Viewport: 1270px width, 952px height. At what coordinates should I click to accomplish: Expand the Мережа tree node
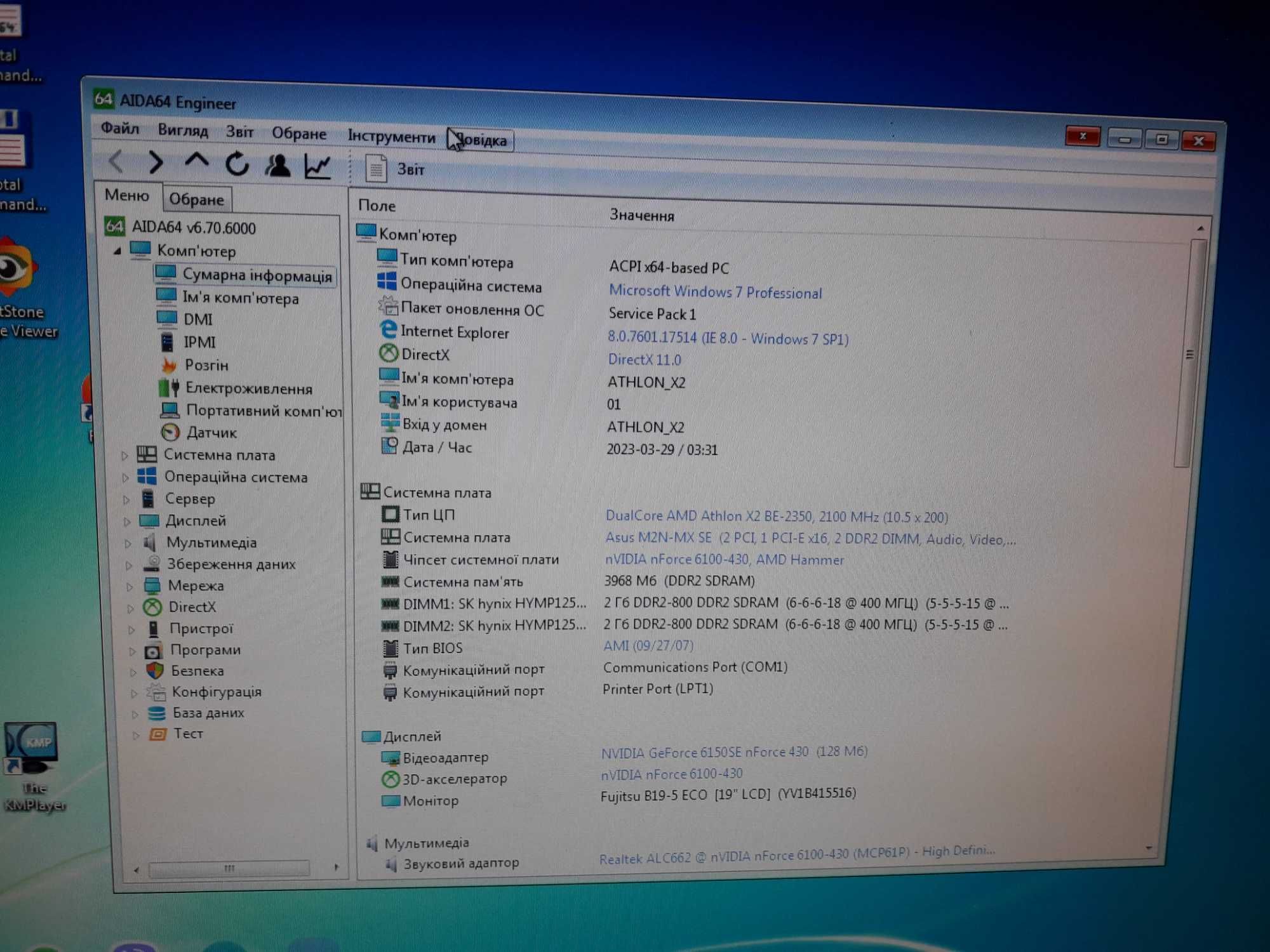point(129,586)
